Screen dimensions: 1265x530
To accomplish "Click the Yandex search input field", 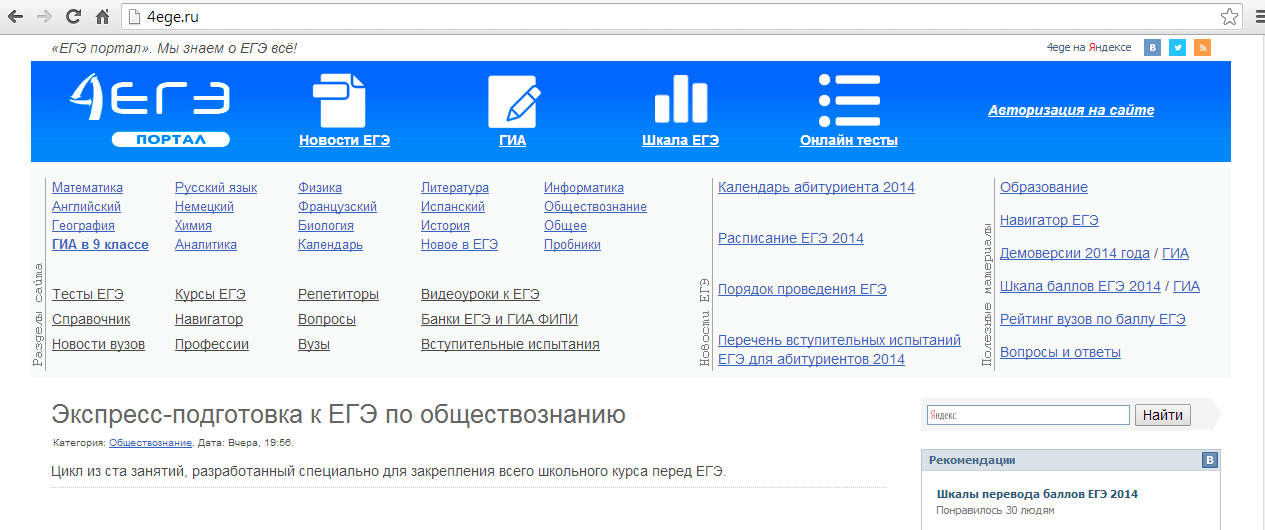I will pos(1028,415).
